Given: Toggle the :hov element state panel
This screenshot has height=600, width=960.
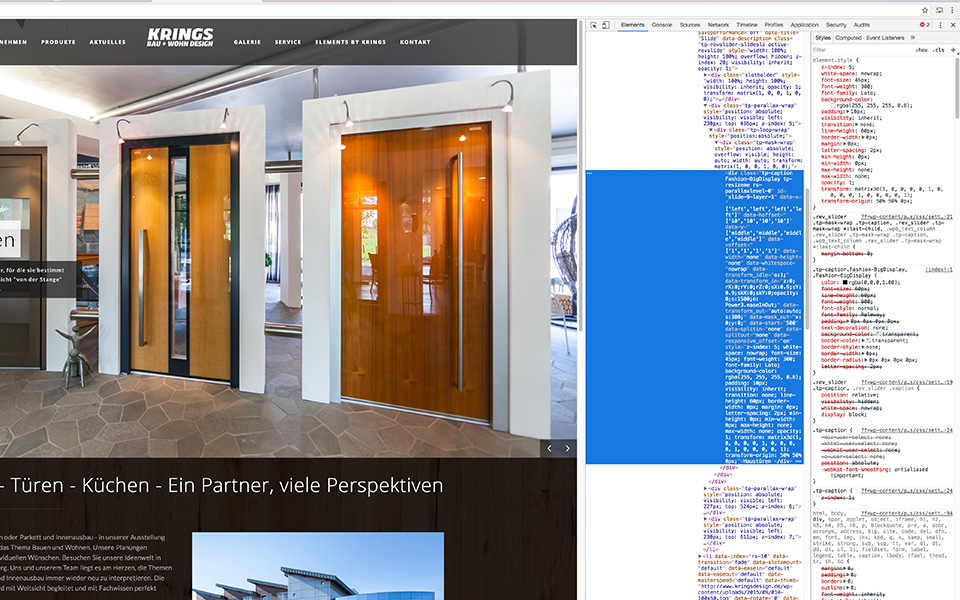Looking at the screenshot, I should (922, 50).
